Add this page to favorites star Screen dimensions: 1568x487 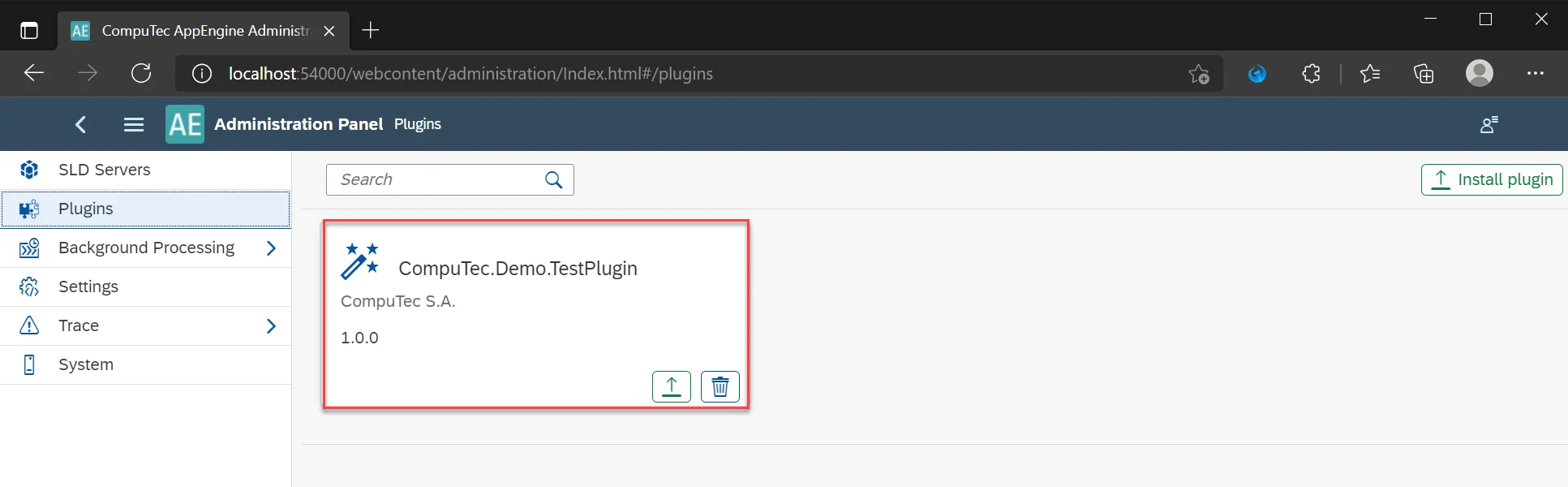pos(1199,74)
